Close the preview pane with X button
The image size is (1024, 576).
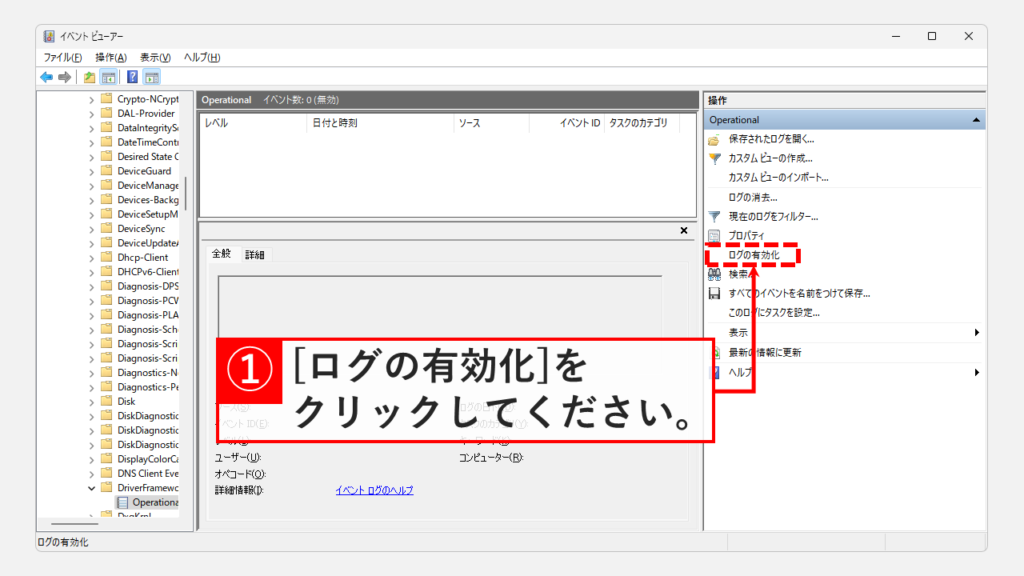click(684, 230)
